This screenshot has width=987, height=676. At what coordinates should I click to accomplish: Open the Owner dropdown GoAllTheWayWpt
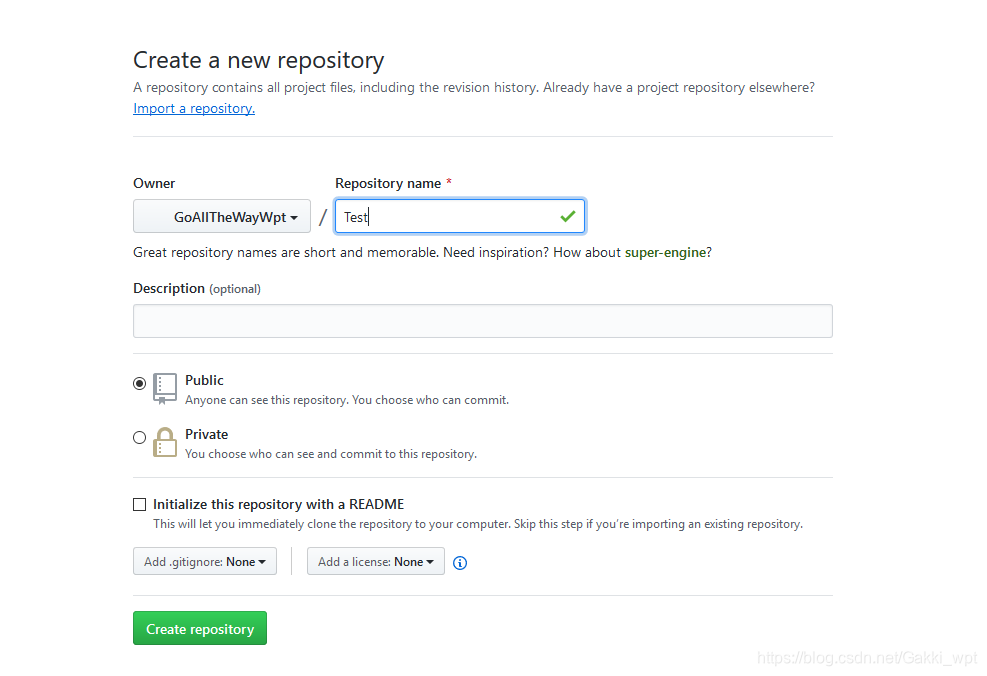222,217
